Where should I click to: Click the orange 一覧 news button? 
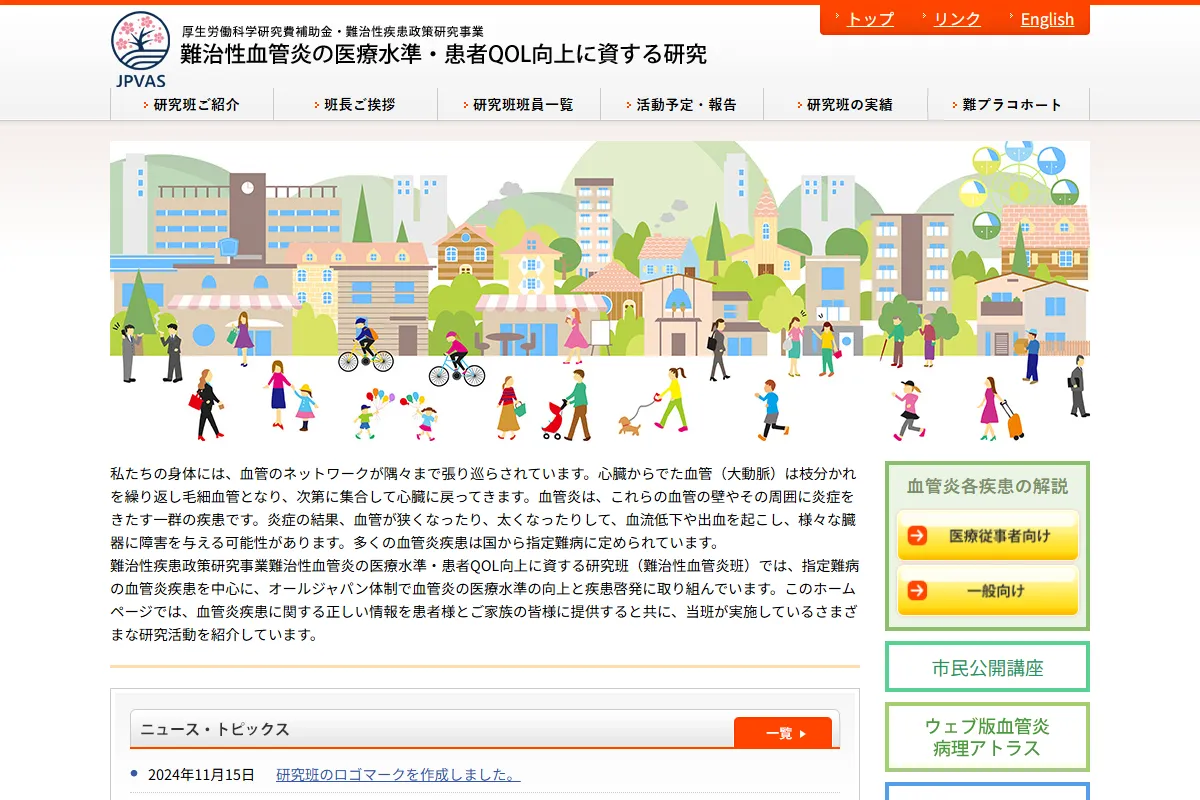[783, 733]
